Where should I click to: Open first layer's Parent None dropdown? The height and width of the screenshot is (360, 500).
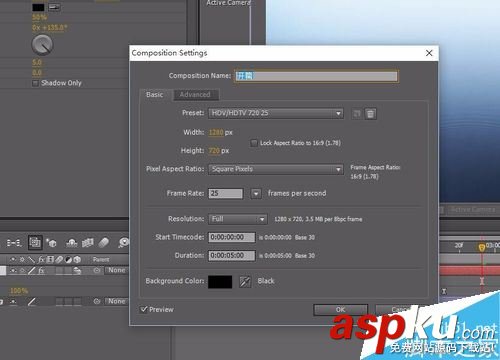117,270
